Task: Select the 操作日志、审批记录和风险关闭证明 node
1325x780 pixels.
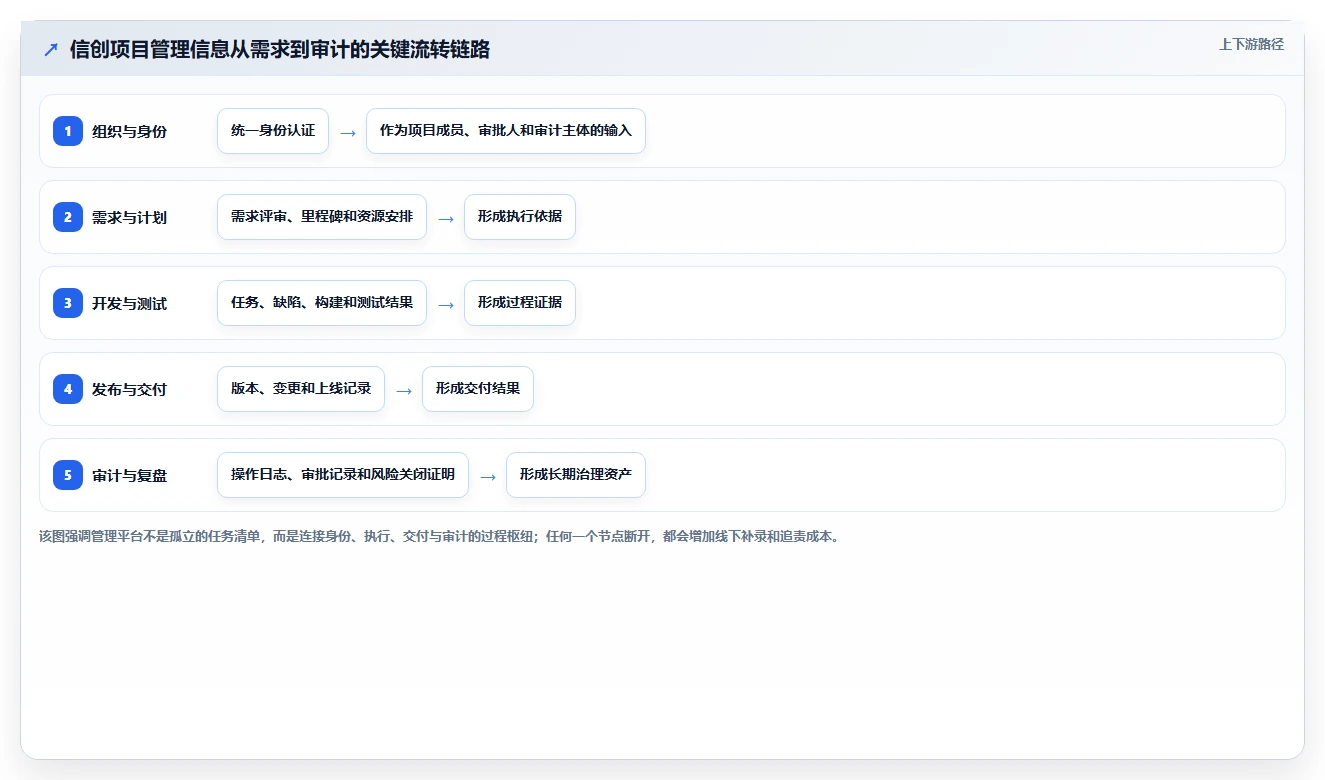Action: (x=343, y=475)
